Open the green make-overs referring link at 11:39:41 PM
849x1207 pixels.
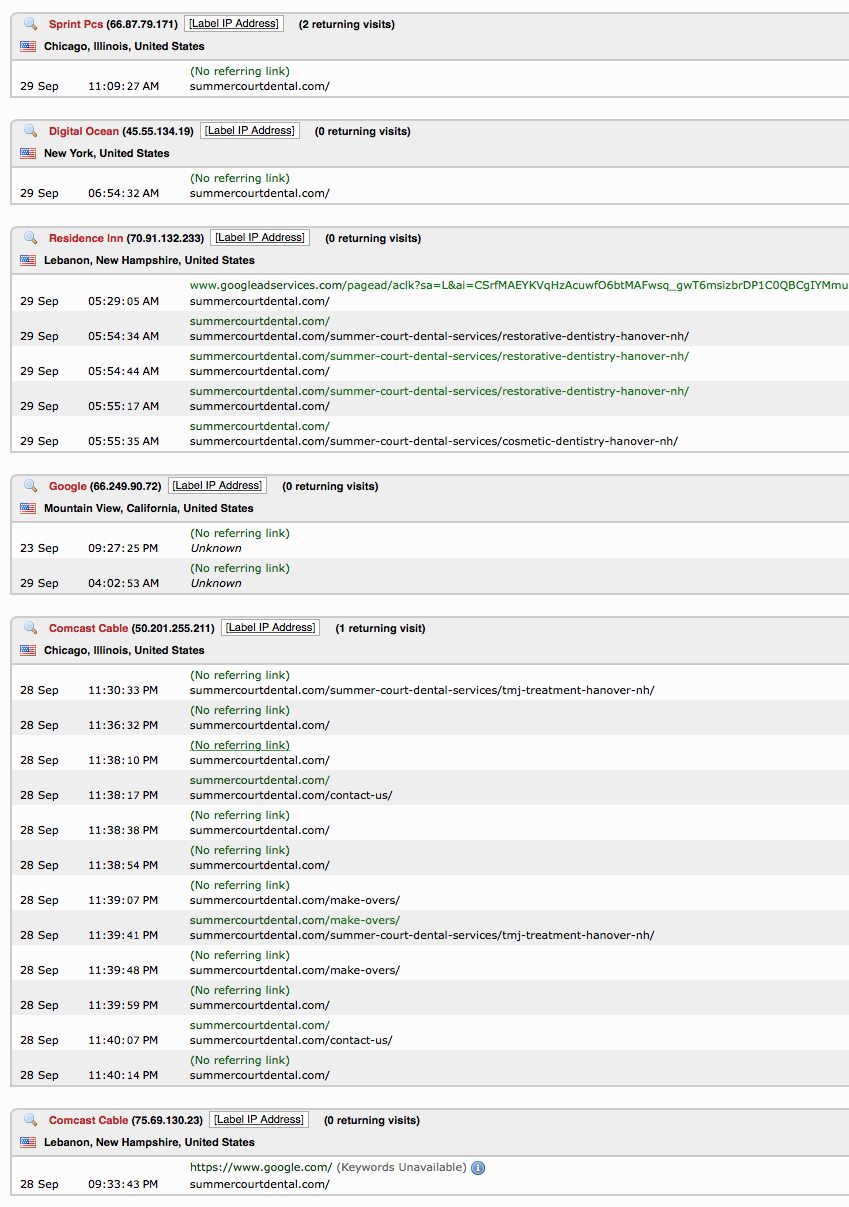point(295,920)
